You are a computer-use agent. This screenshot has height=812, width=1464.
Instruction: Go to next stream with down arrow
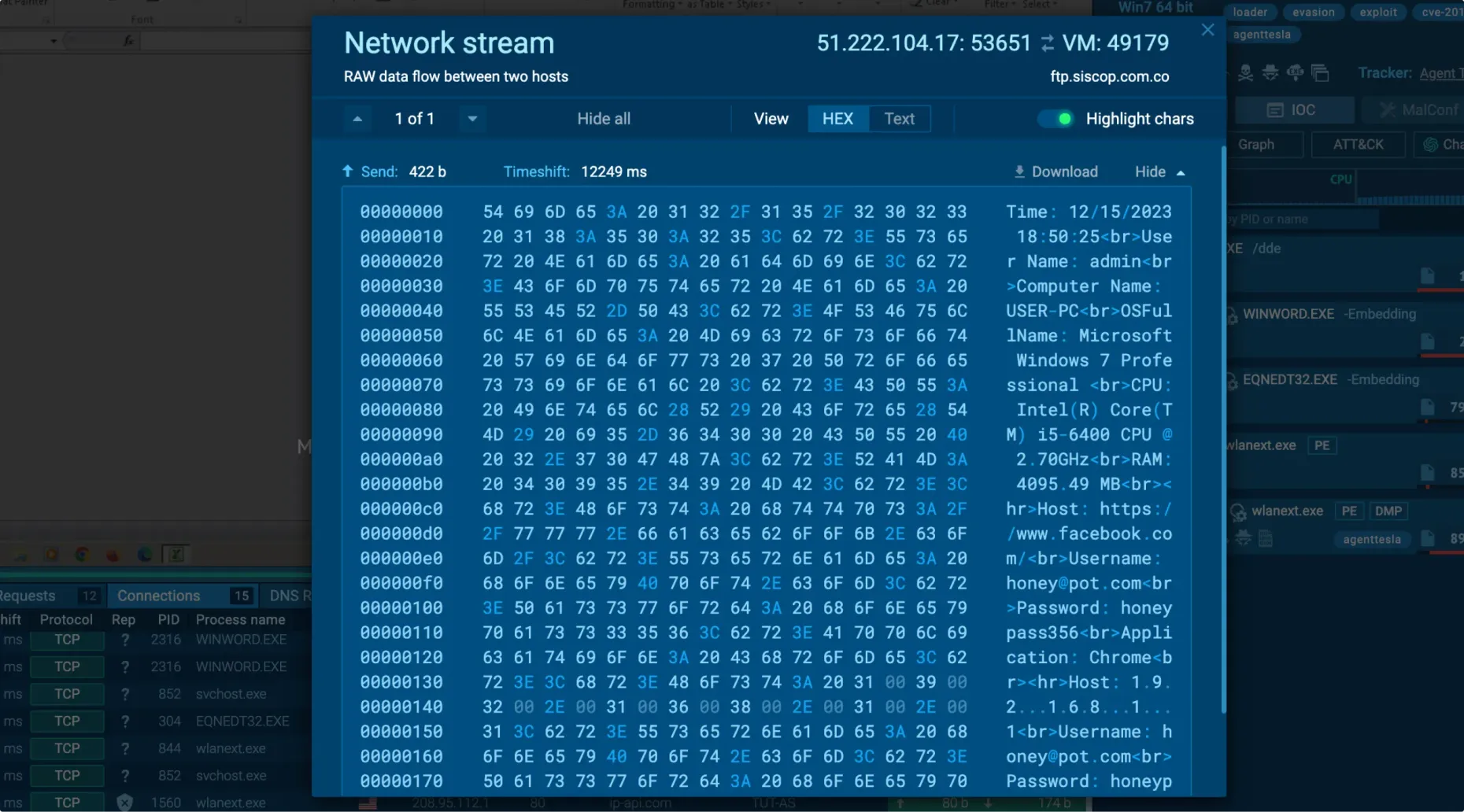(472, 119)
